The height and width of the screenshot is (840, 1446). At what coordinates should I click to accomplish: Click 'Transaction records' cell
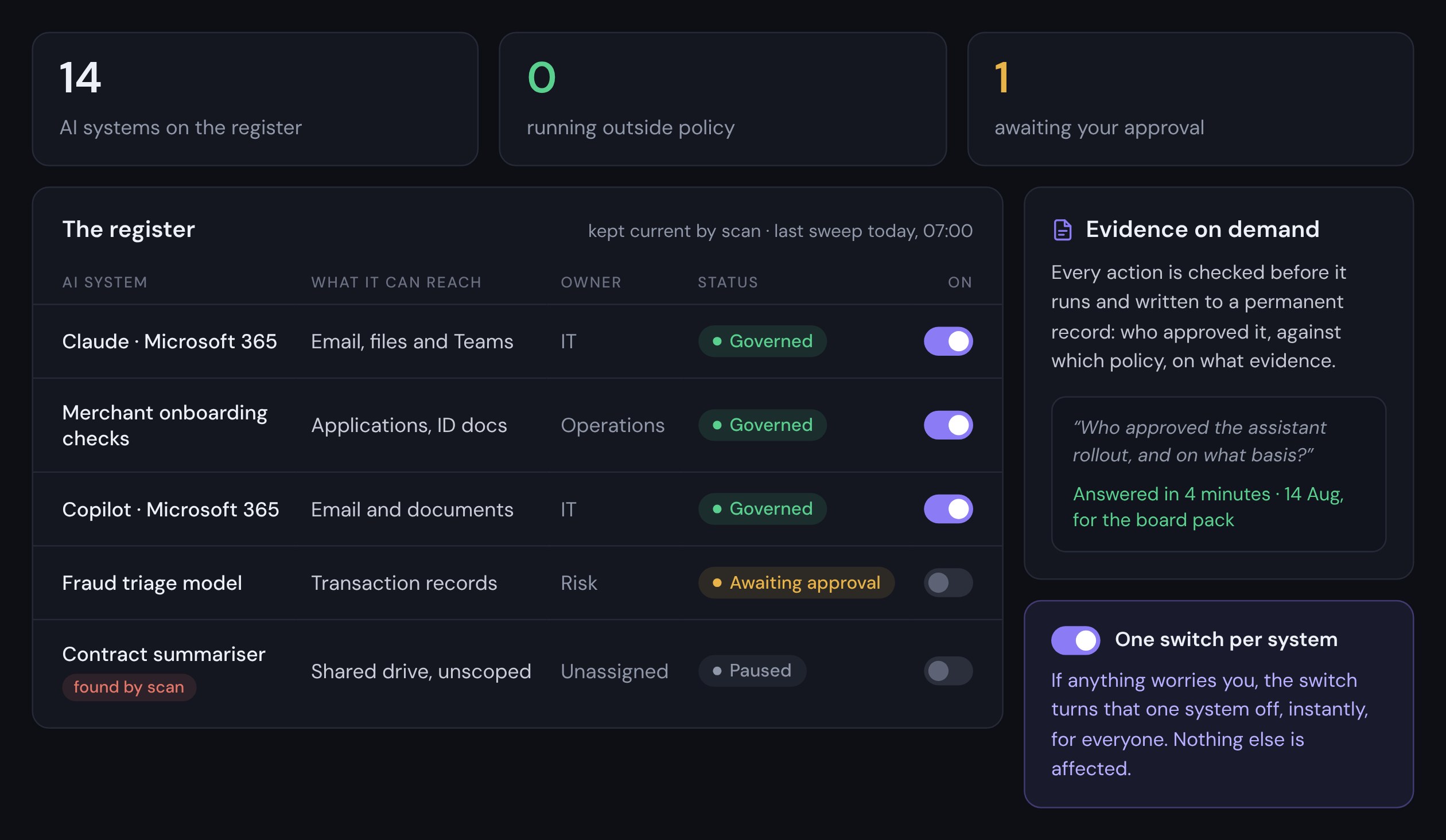[404, 583]
